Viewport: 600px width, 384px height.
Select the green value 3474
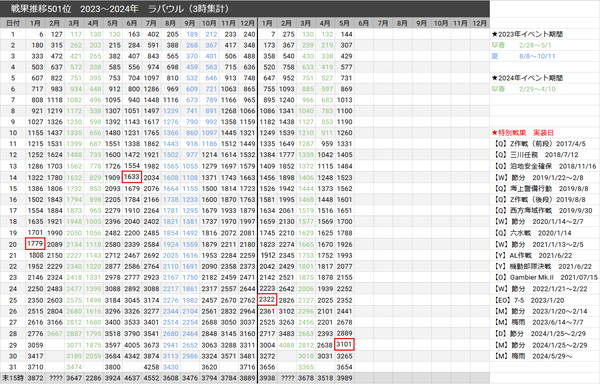74,367
